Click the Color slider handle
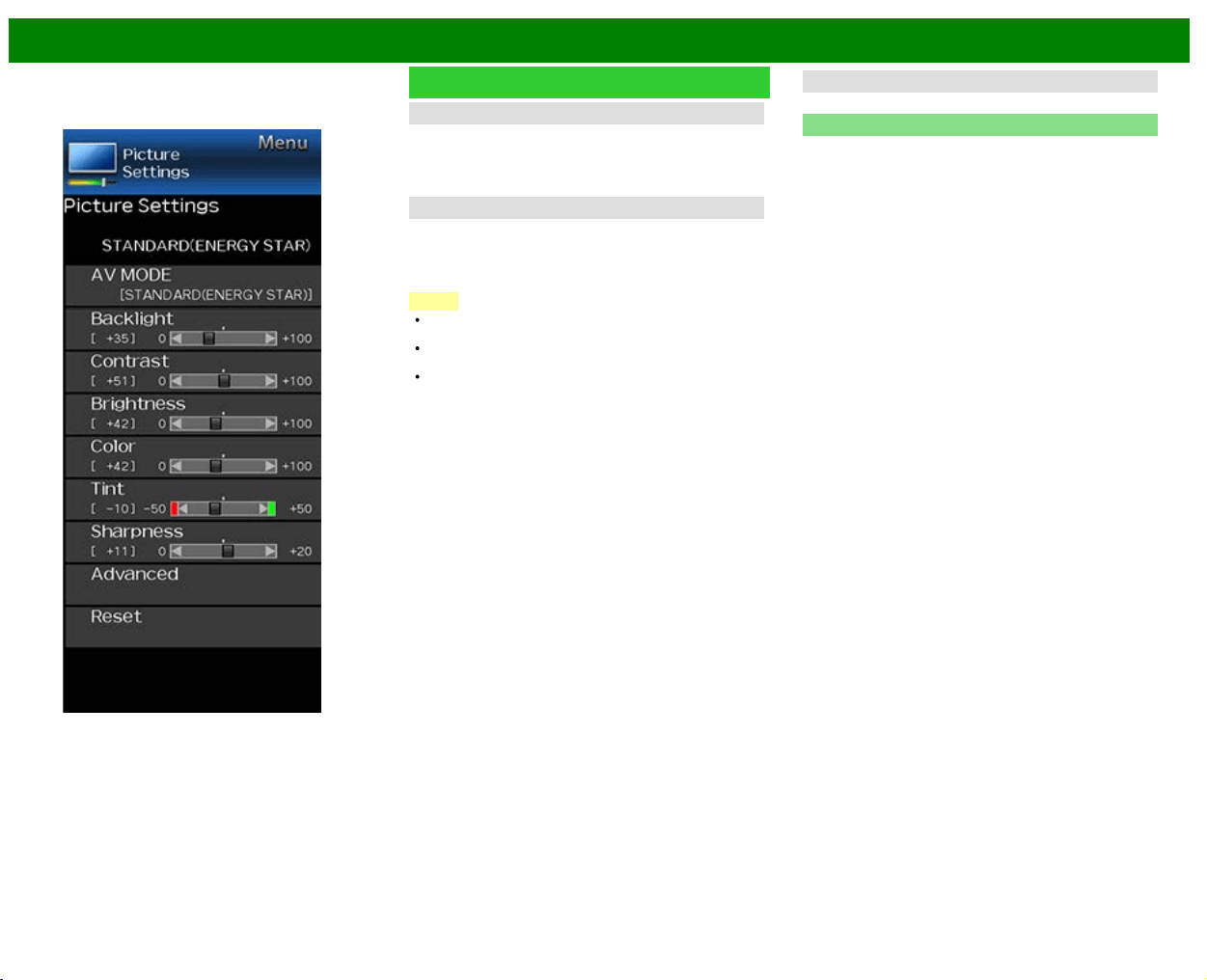This screenshot has height=980, width=1207. point(216,466)
